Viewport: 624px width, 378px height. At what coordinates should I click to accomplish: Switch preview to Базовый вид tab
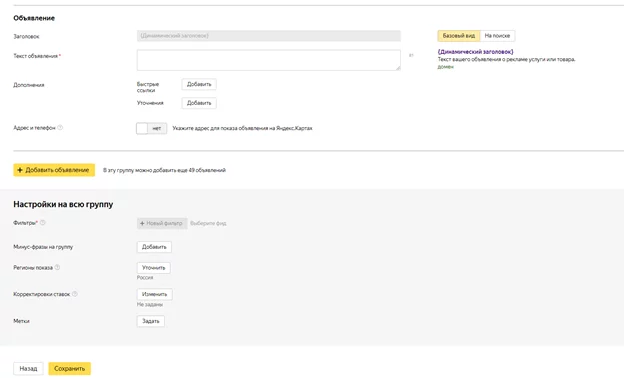click(x=458, y=36)
